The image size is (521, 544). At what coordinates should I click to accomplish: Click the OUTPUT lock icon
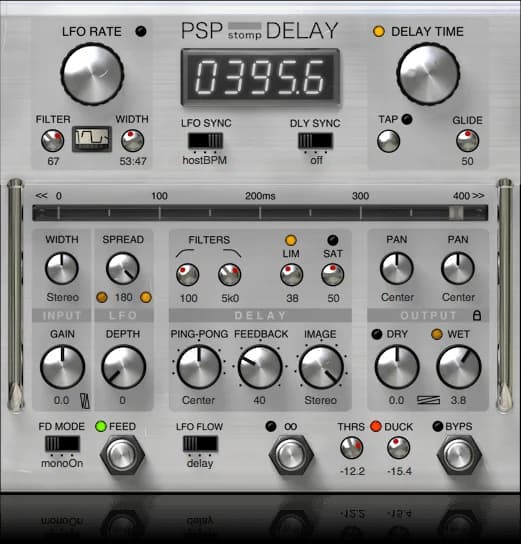click(477, 315)
